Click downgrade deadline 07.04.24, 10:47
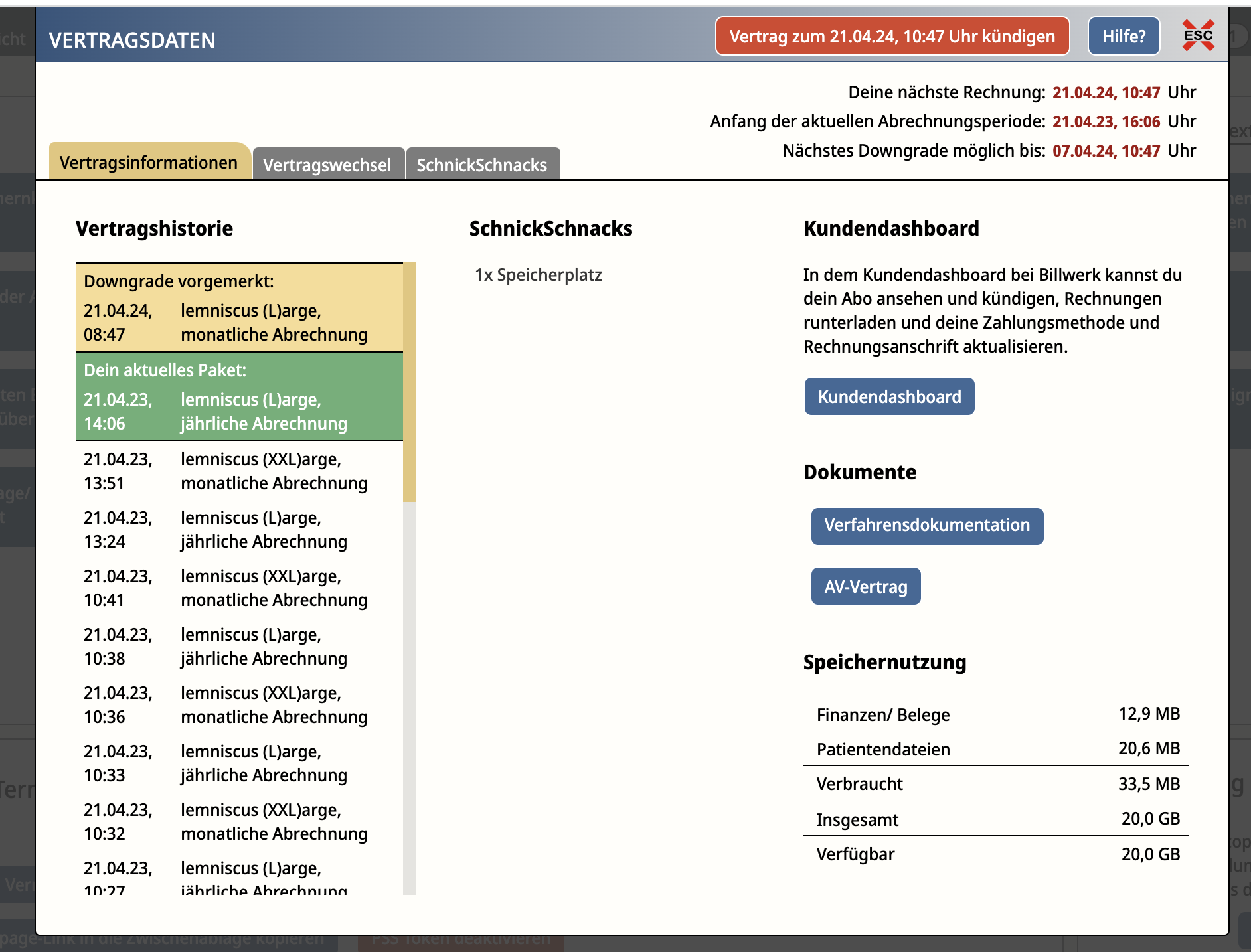 coord(1106,151)
